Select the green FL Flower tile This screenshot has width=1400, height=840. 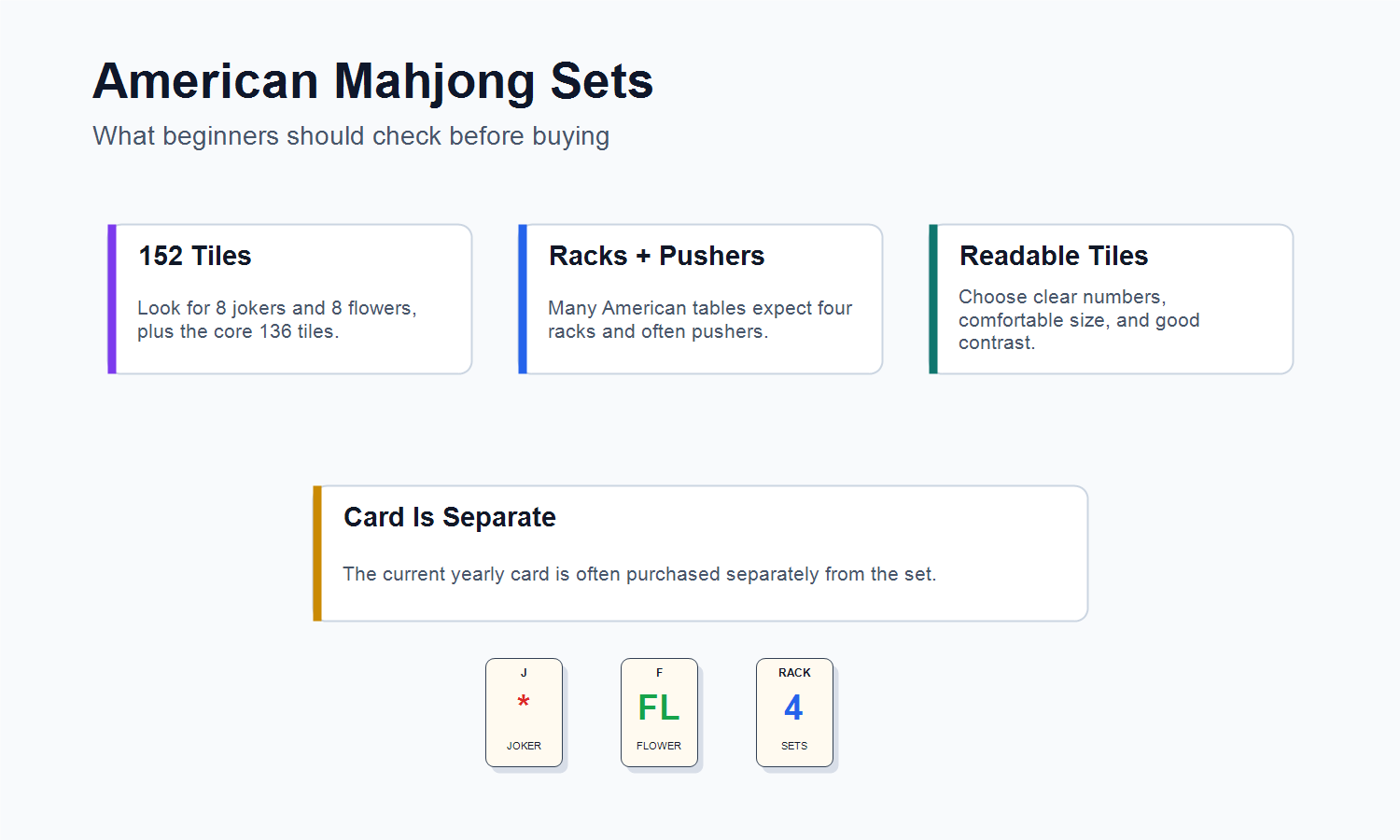pos(659,712)
